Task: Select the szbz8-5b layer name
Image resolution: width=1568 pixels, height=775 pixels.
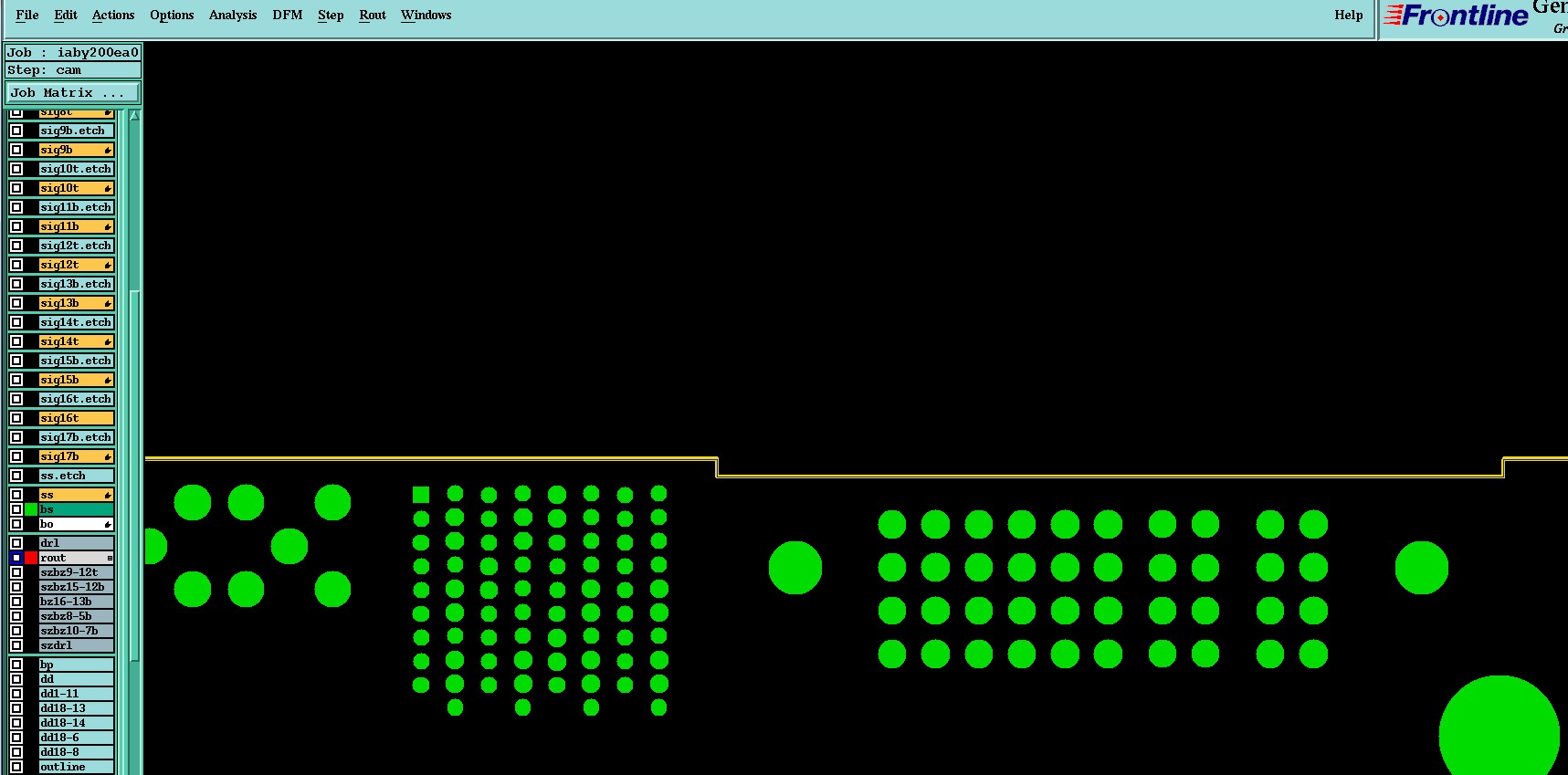Action: (x=76, y=616)
